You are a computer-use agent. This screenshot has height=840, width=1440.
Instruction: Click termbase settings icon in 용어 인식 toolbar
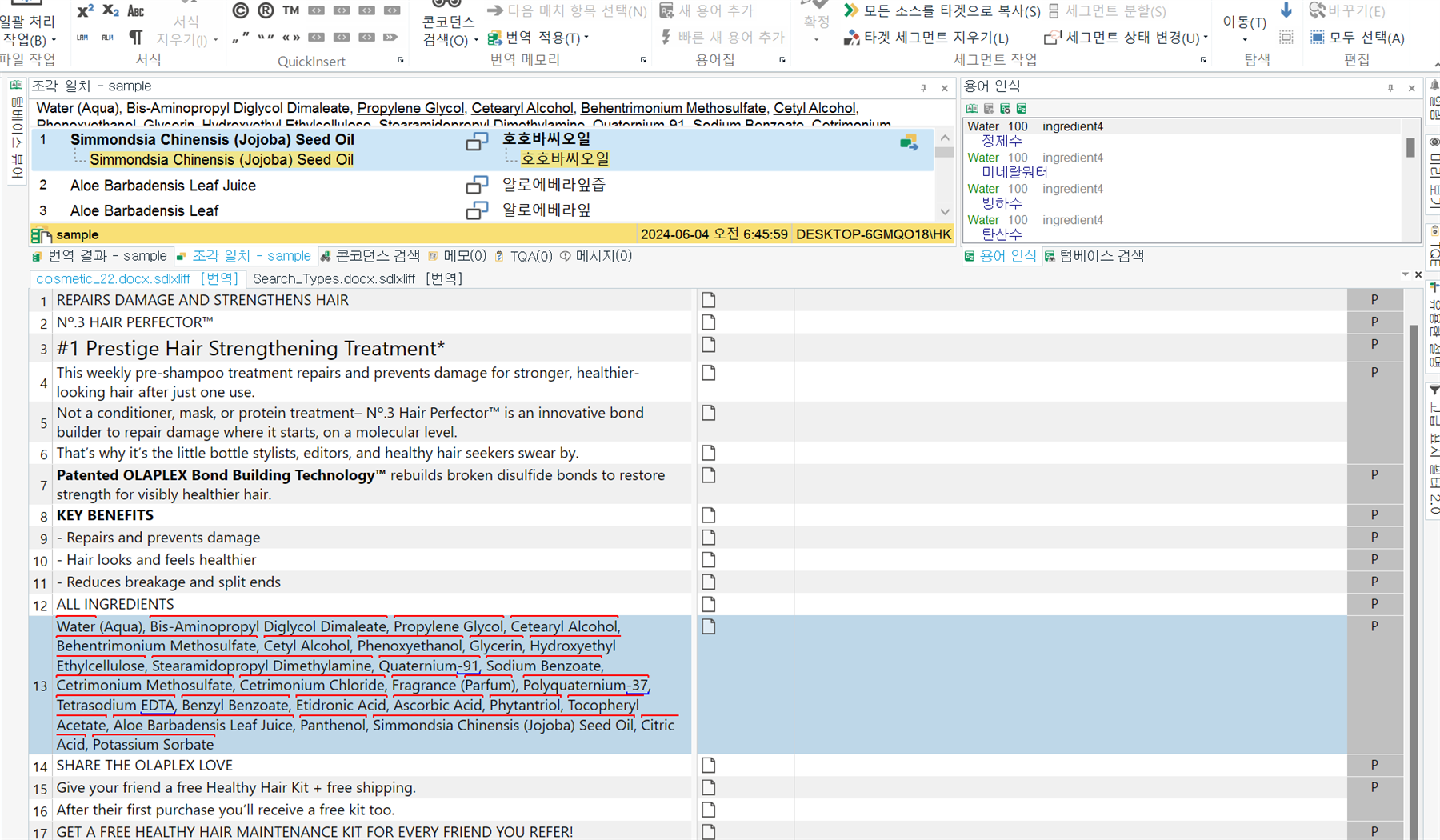click(x=1005, y=109)
